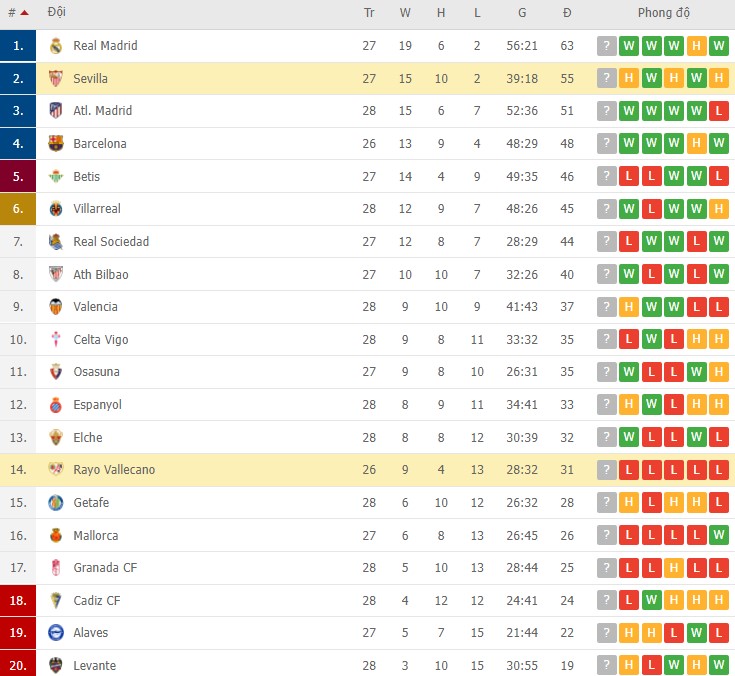Click Atl. Madrid's red L form badge
This screenshot has height=676, width=735.
719,111
